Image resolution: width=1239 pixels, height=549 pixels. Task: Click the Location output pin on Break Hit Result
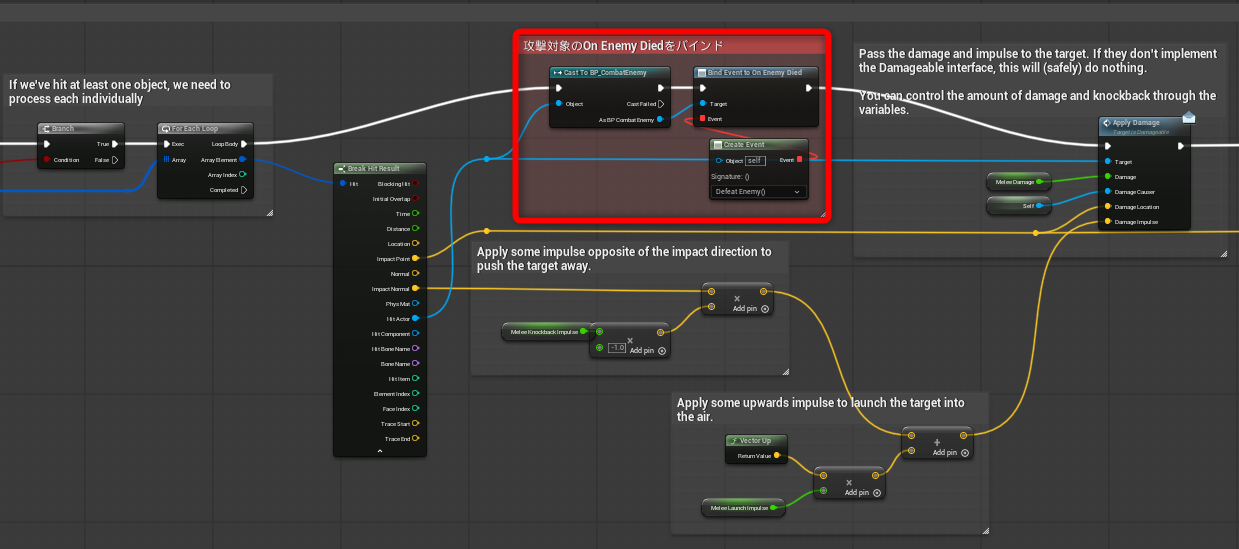tap(415, 244)
